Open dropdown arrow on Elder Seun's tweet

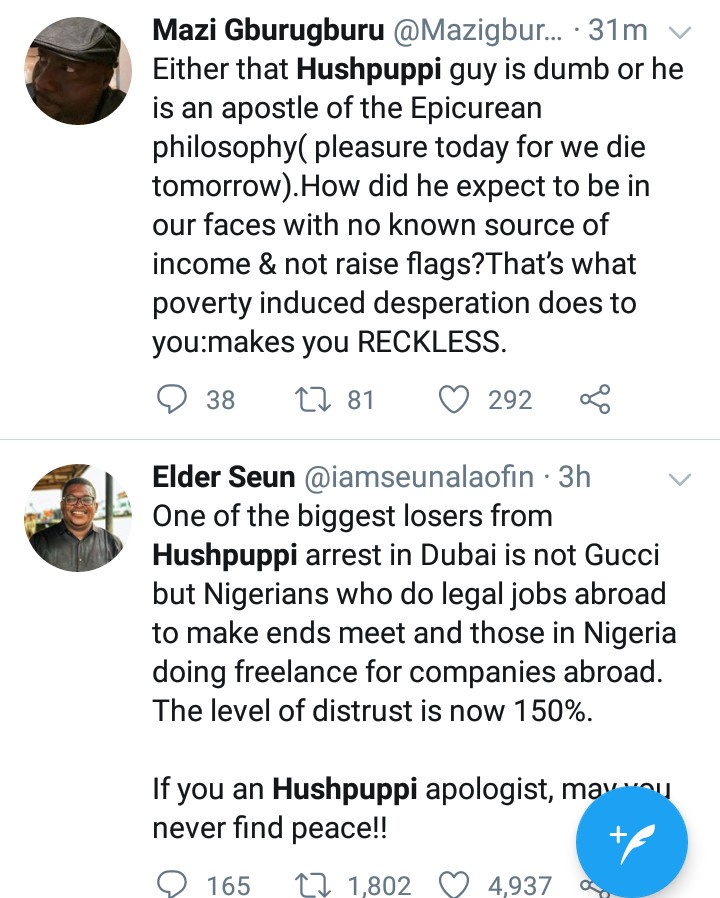680,478
